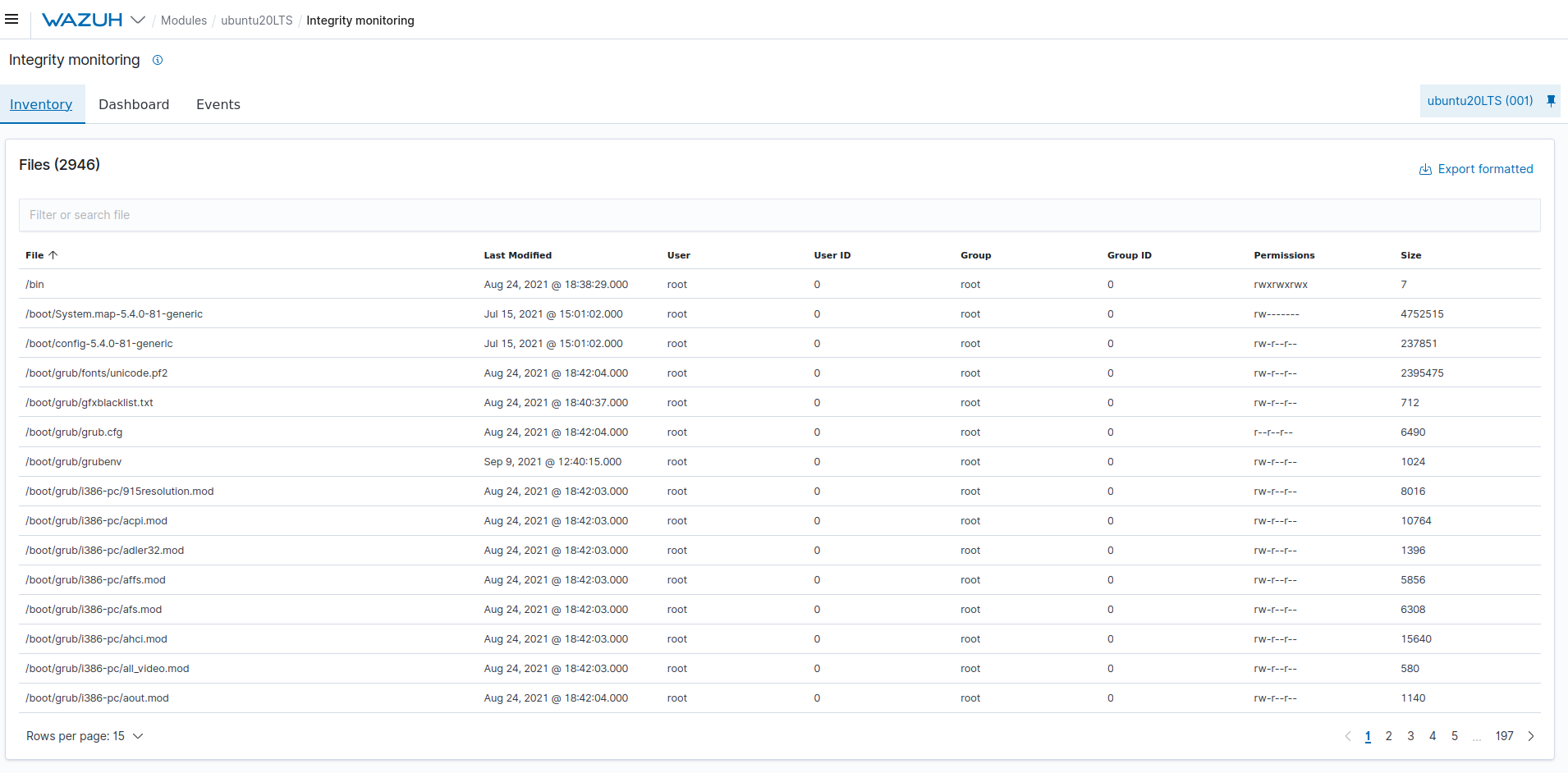Open the hamburger navigation menu
Viewport: 1568px width, 773px height.
pyautogui.click(x=12, y=19)
